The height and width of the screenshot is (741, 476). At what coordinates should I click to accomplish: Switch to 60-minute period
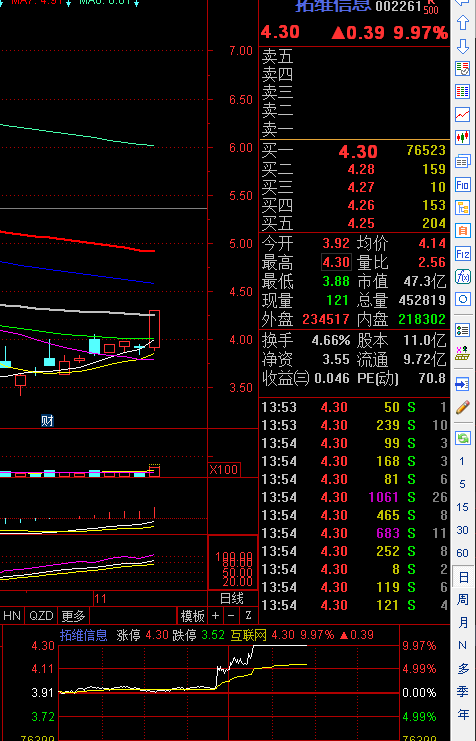[x=463, y=553]
